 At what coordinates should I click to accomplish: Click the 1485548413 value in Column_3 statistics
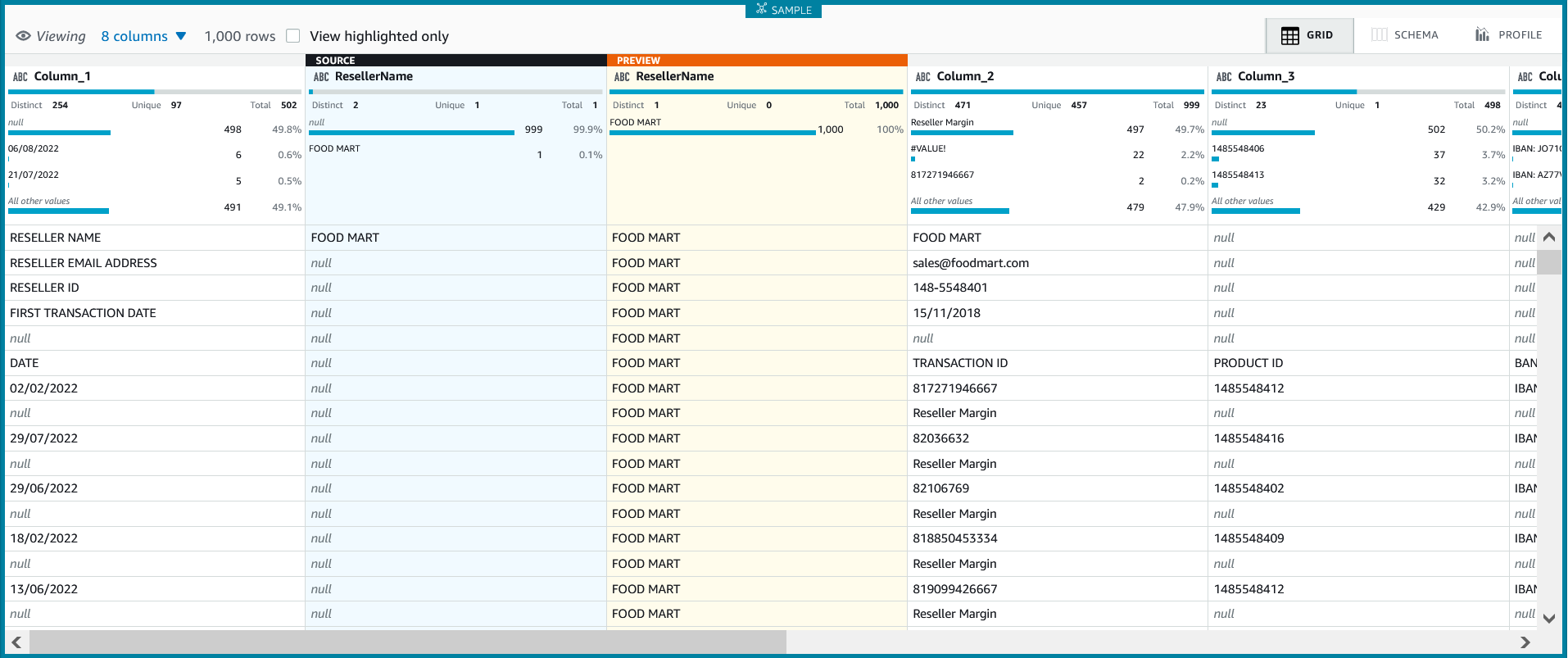coord(1238,175)
